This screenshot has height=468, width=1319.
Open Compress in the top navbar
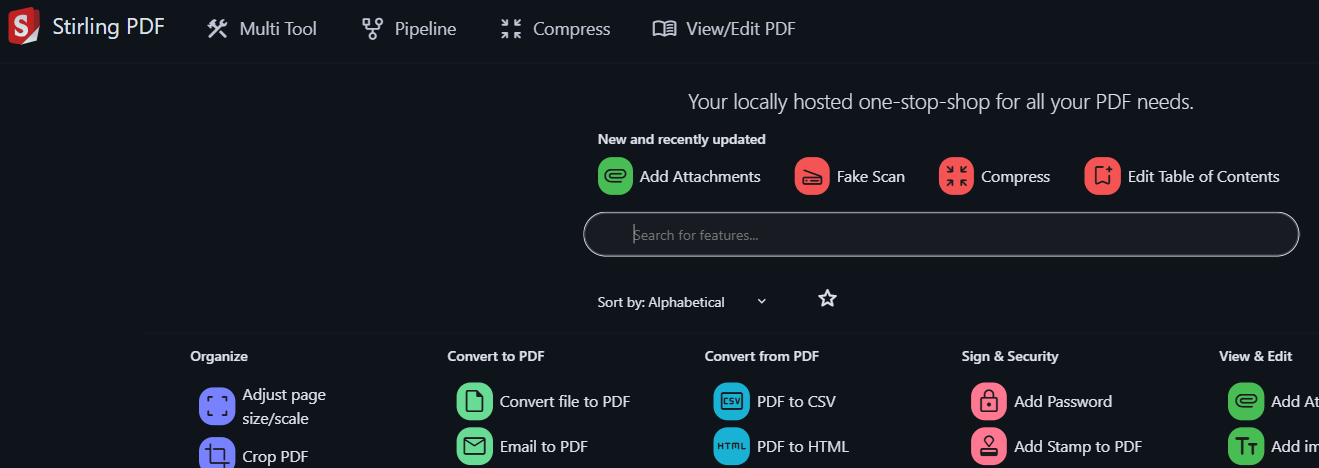pyautogui.click(x=555, y=29)
